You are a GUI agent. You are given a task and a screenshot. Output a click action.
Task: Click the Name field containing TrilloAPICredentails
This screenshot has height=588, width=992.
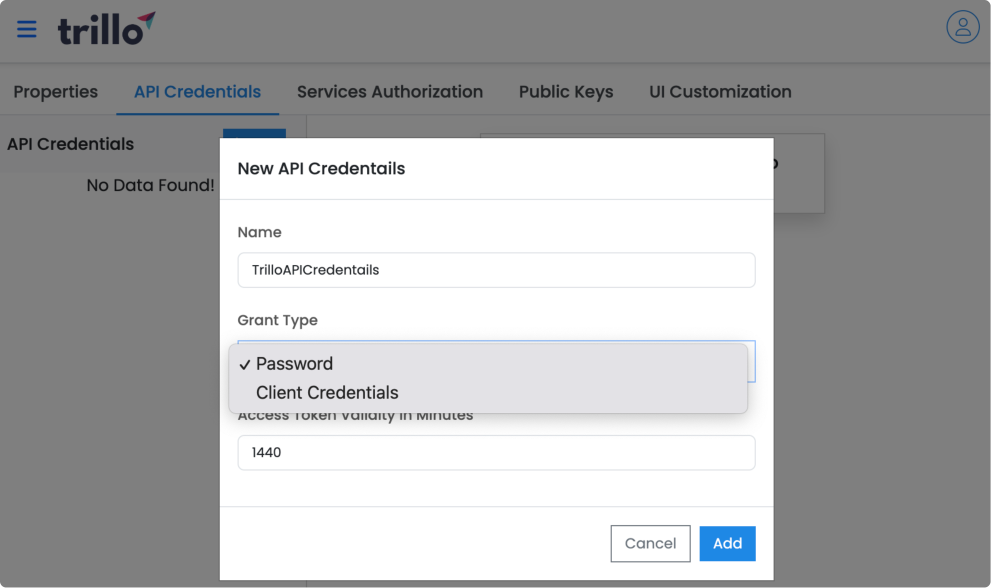click(496, 270)
